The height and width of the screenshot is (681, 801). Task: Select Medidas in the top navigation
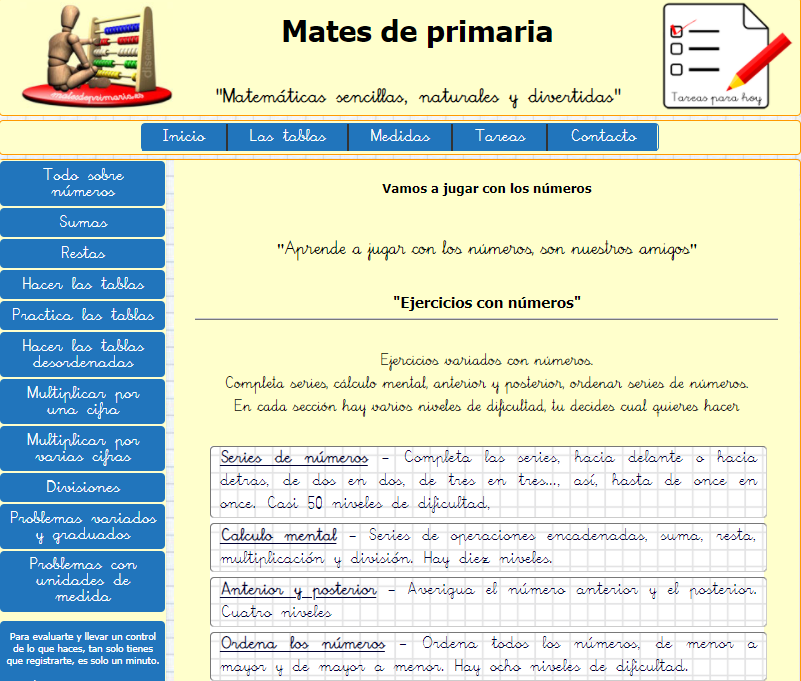click(x=399, y=137)
